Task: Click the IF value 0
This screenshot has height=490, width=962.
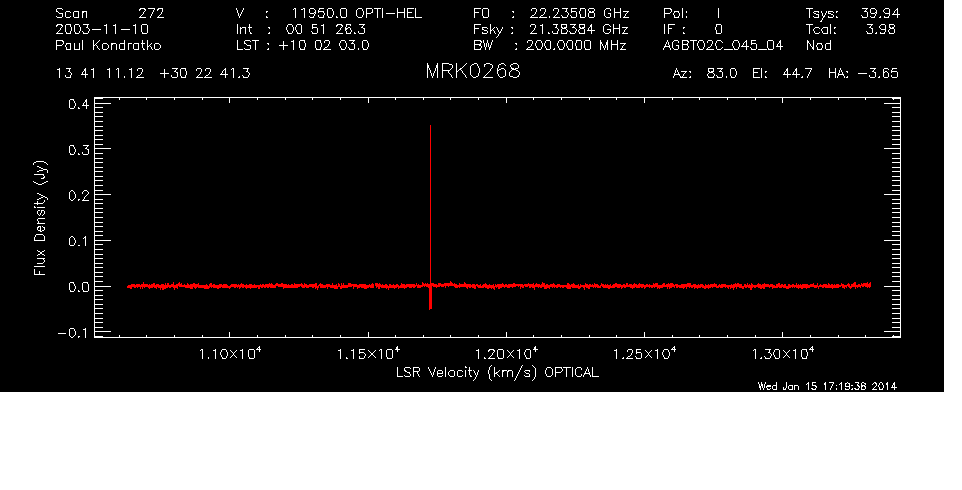Action: [x=718, y=29]
